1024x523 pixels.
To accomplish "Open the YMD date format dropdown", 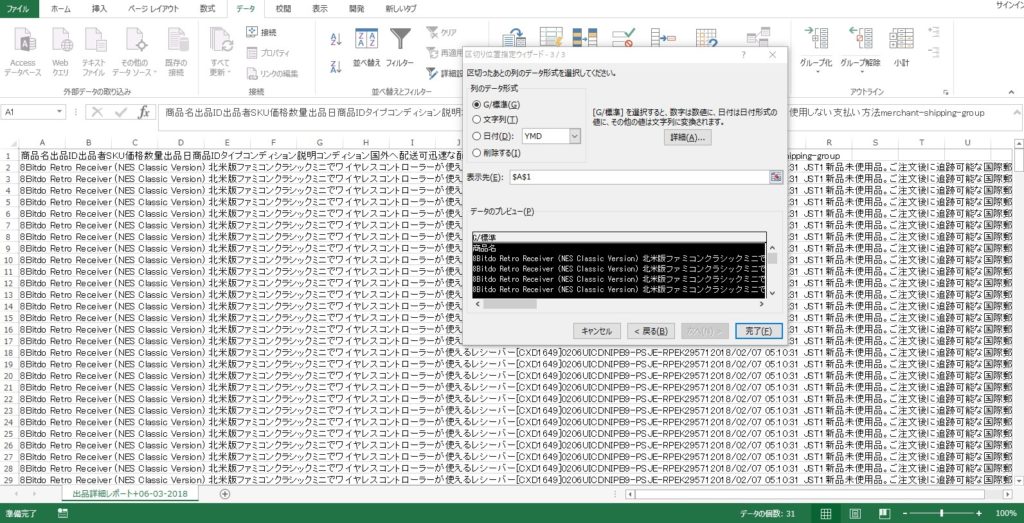I will click(575, 136).
